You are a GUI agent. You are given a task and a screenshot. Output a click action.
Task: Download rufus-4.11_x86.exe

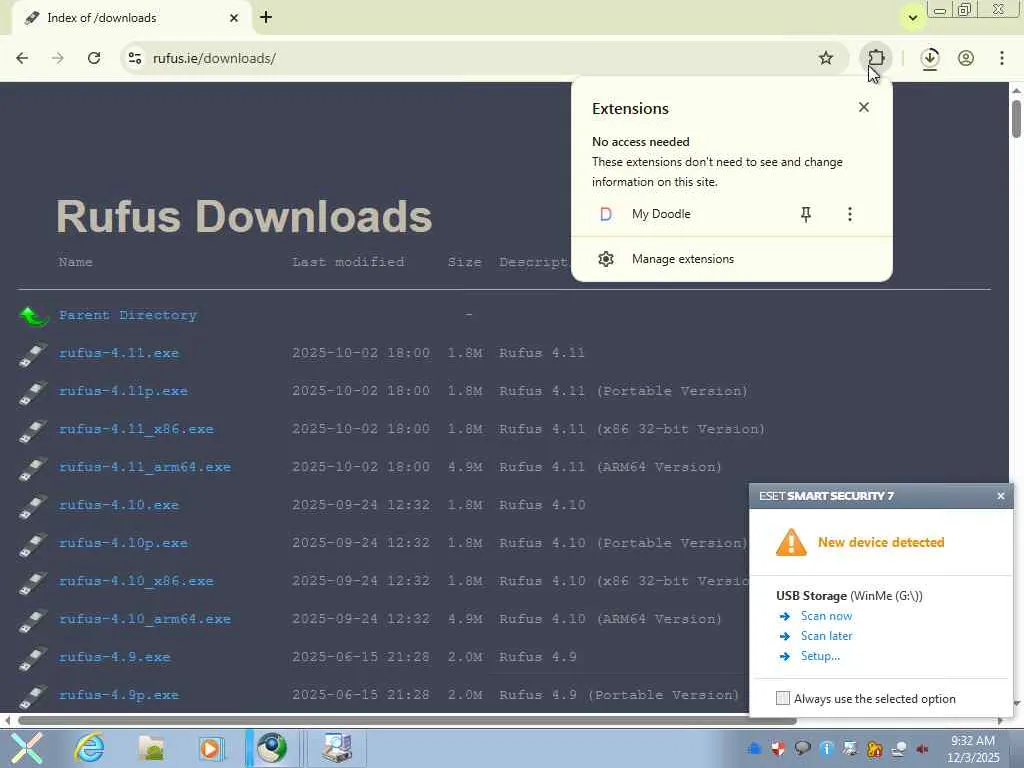click(x=136, y=429)
